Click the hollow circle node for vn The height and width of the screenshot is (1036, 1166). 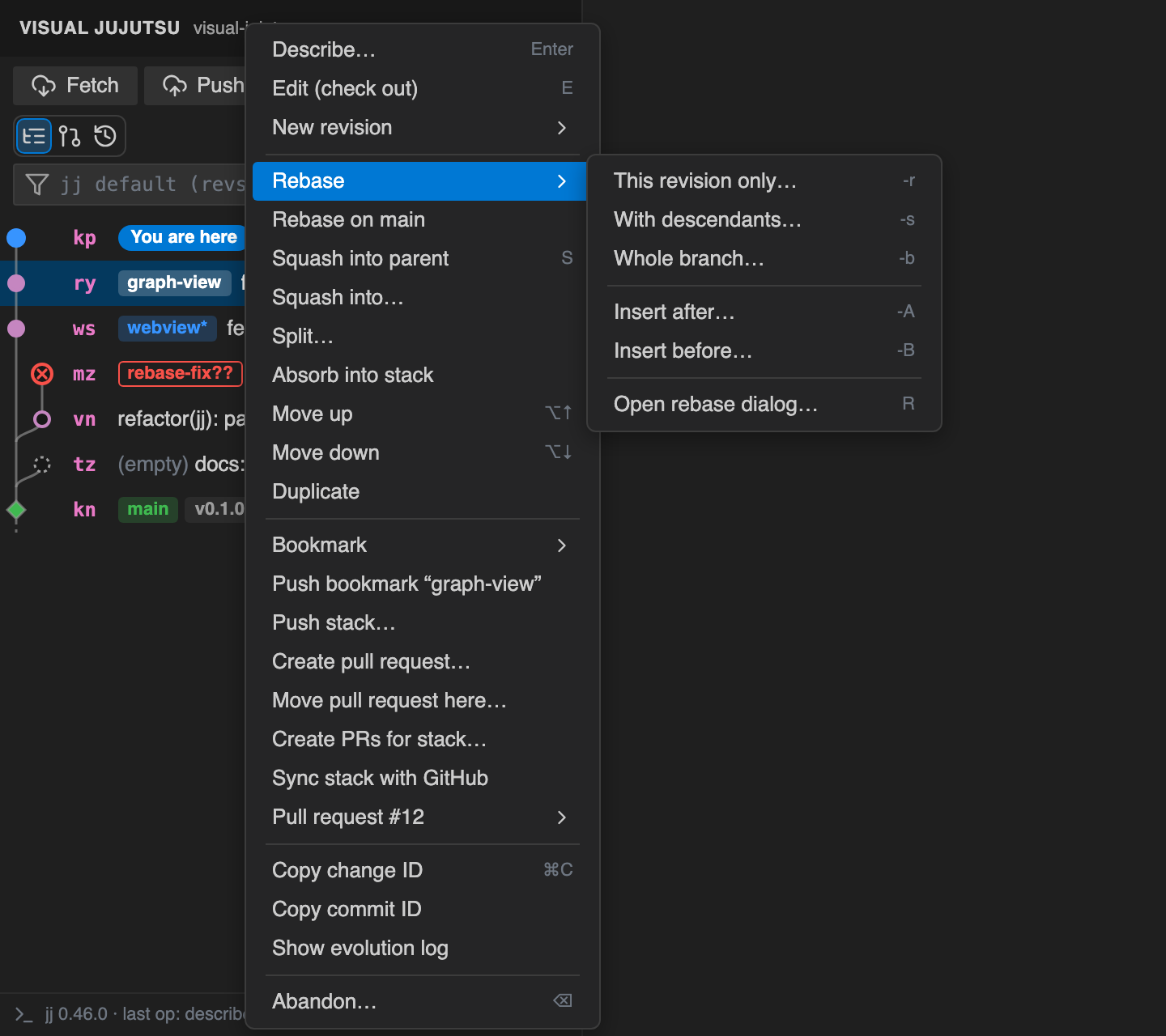pos(42,419)
